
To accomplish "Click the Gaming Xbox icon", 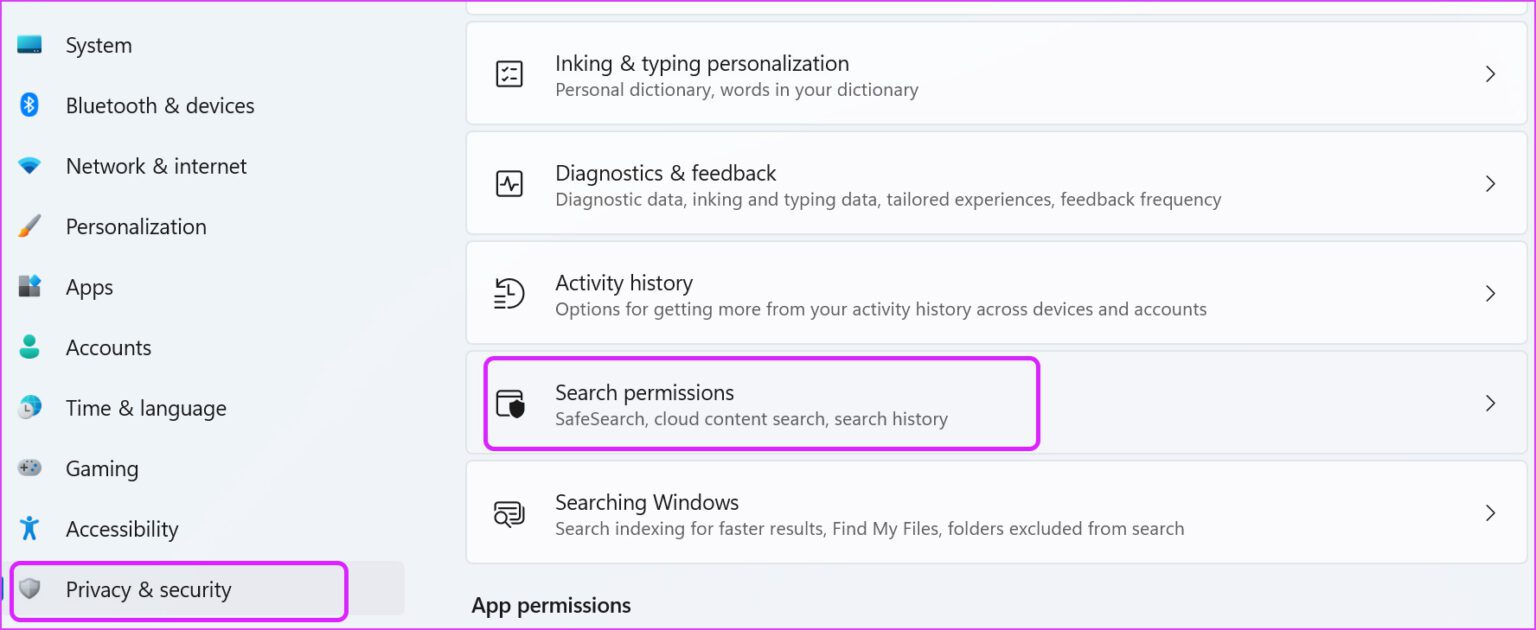I will pyautogui.click(x=30, y=468).
